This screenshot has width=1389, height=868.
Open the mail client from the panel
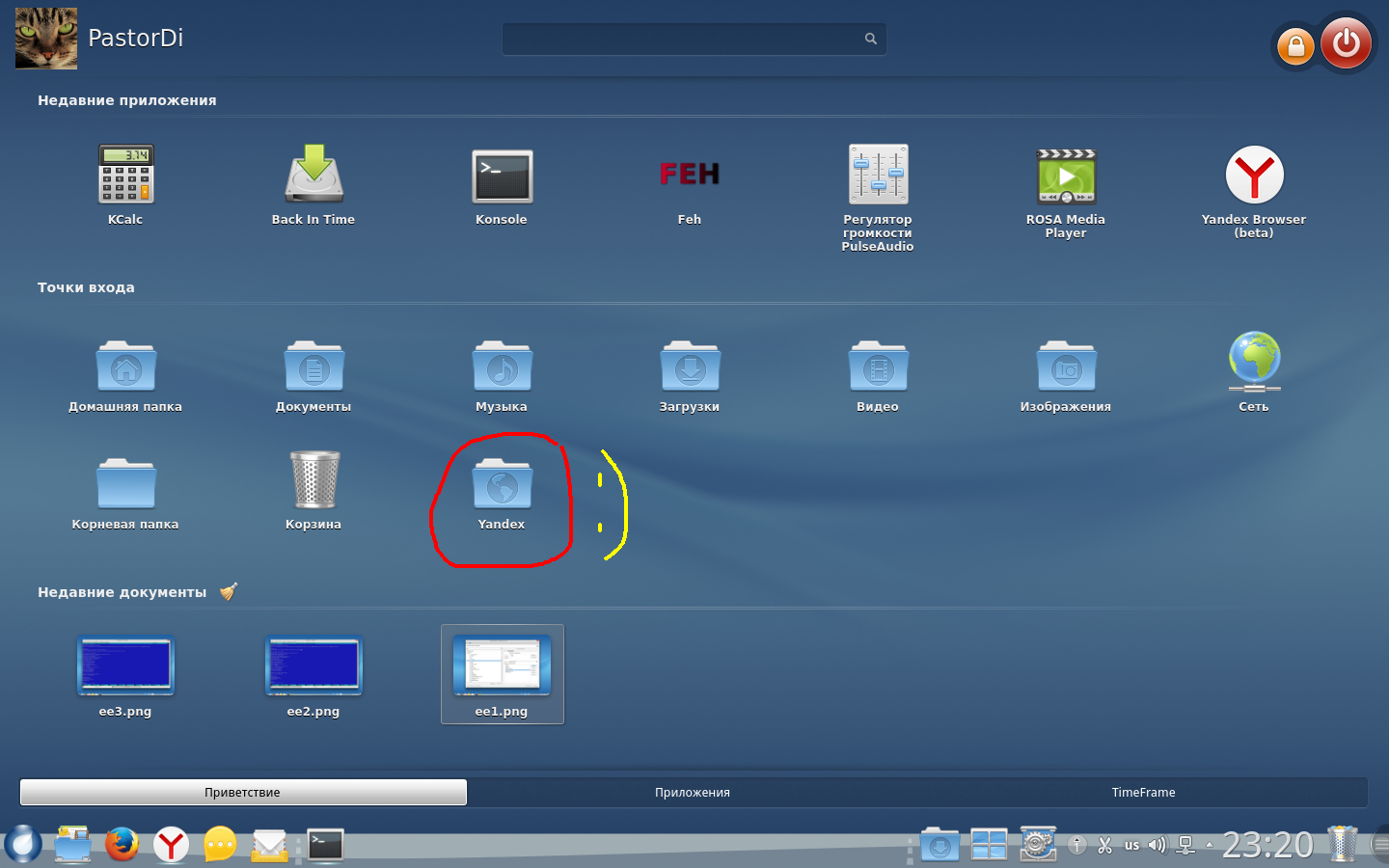(x=269, y=845)
